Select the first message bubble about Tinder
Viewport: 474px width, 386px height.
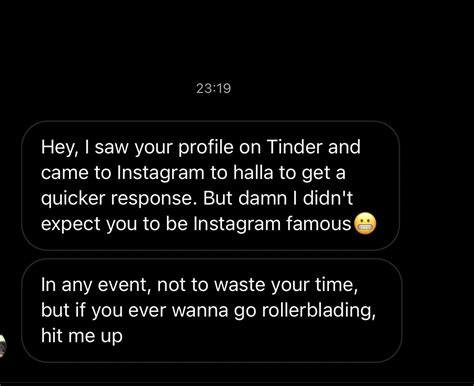(x=210, y=185)
